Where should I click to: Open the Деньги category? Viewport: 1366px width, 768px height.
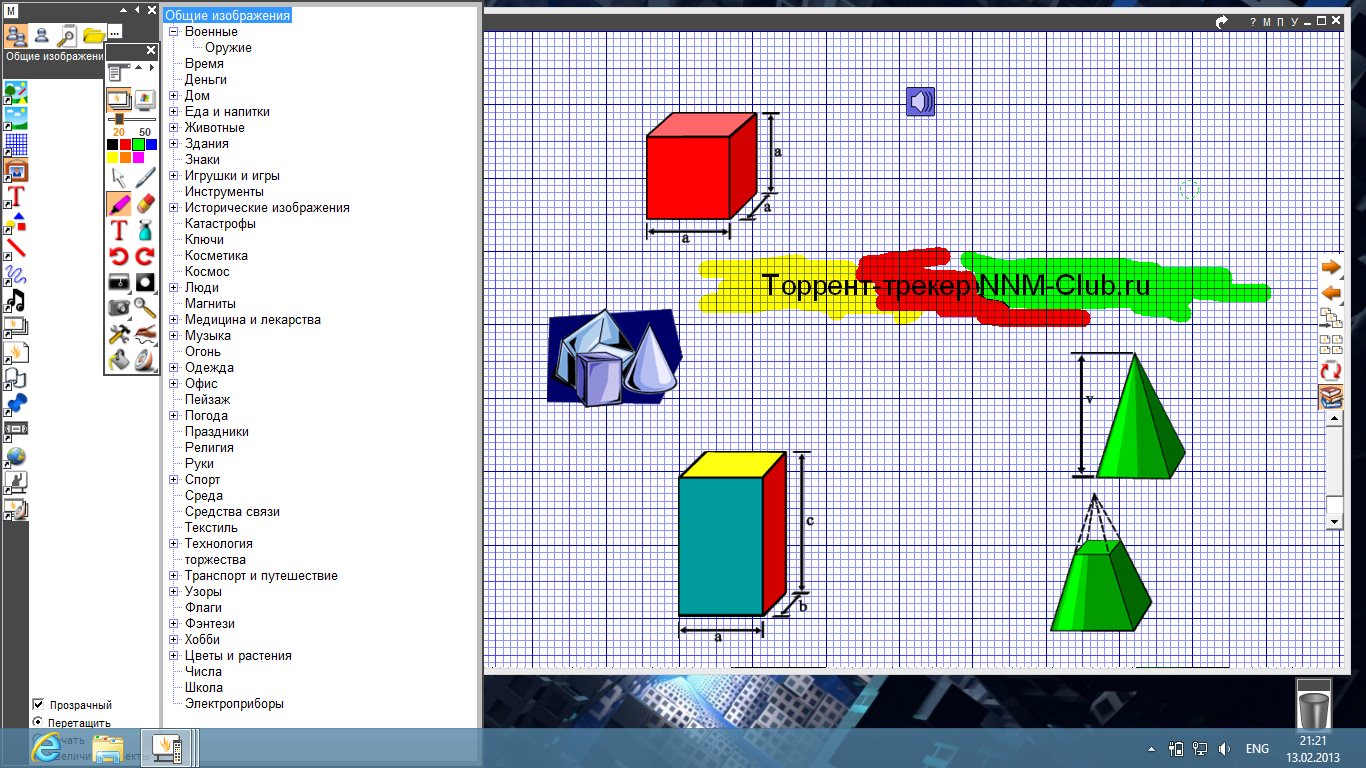click(x=205, y=80)
